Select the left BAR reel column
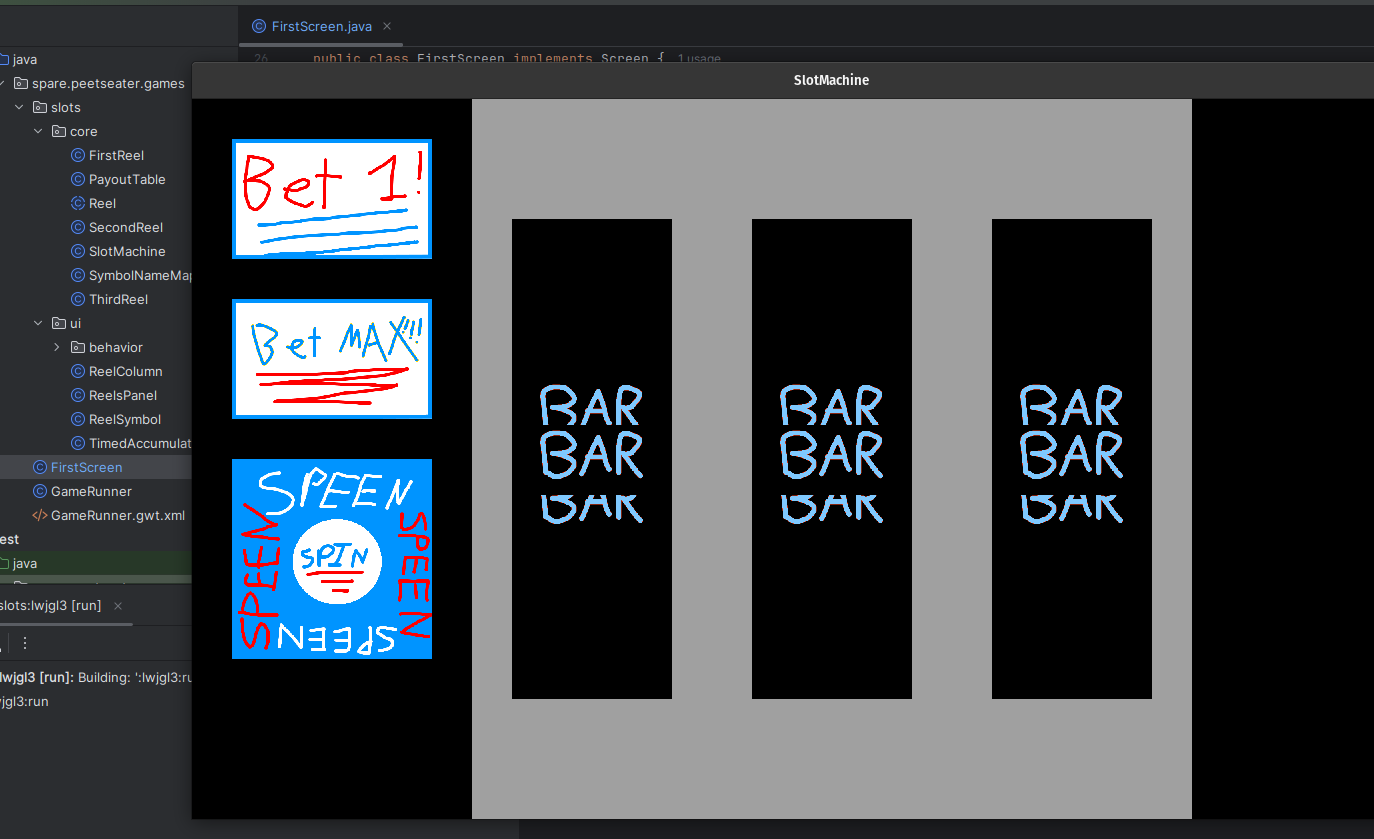1374x839 pixels. click(591, 458)
